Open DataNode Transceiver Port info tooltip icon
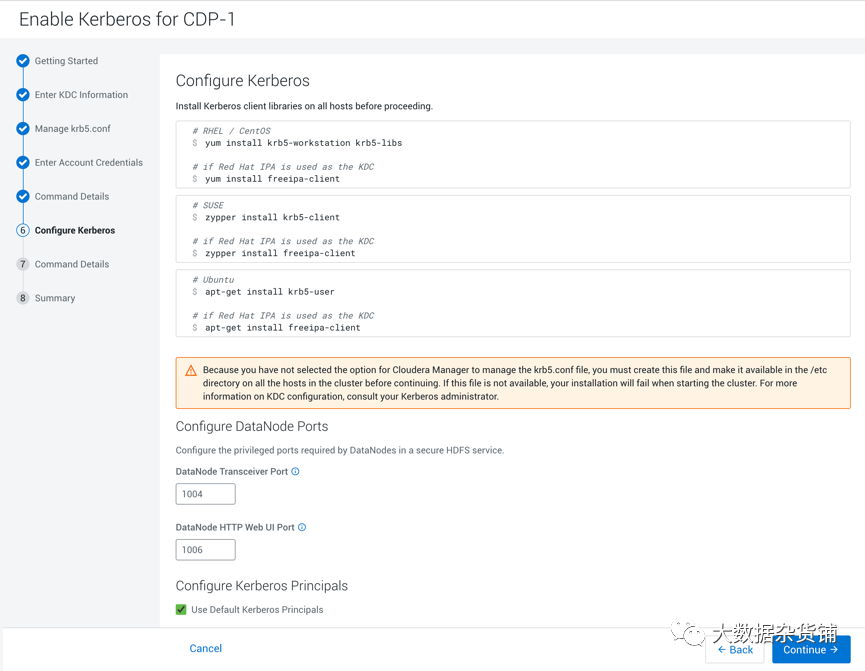The image size is (865, 671). pyautogui.click(x=295, y=472)
